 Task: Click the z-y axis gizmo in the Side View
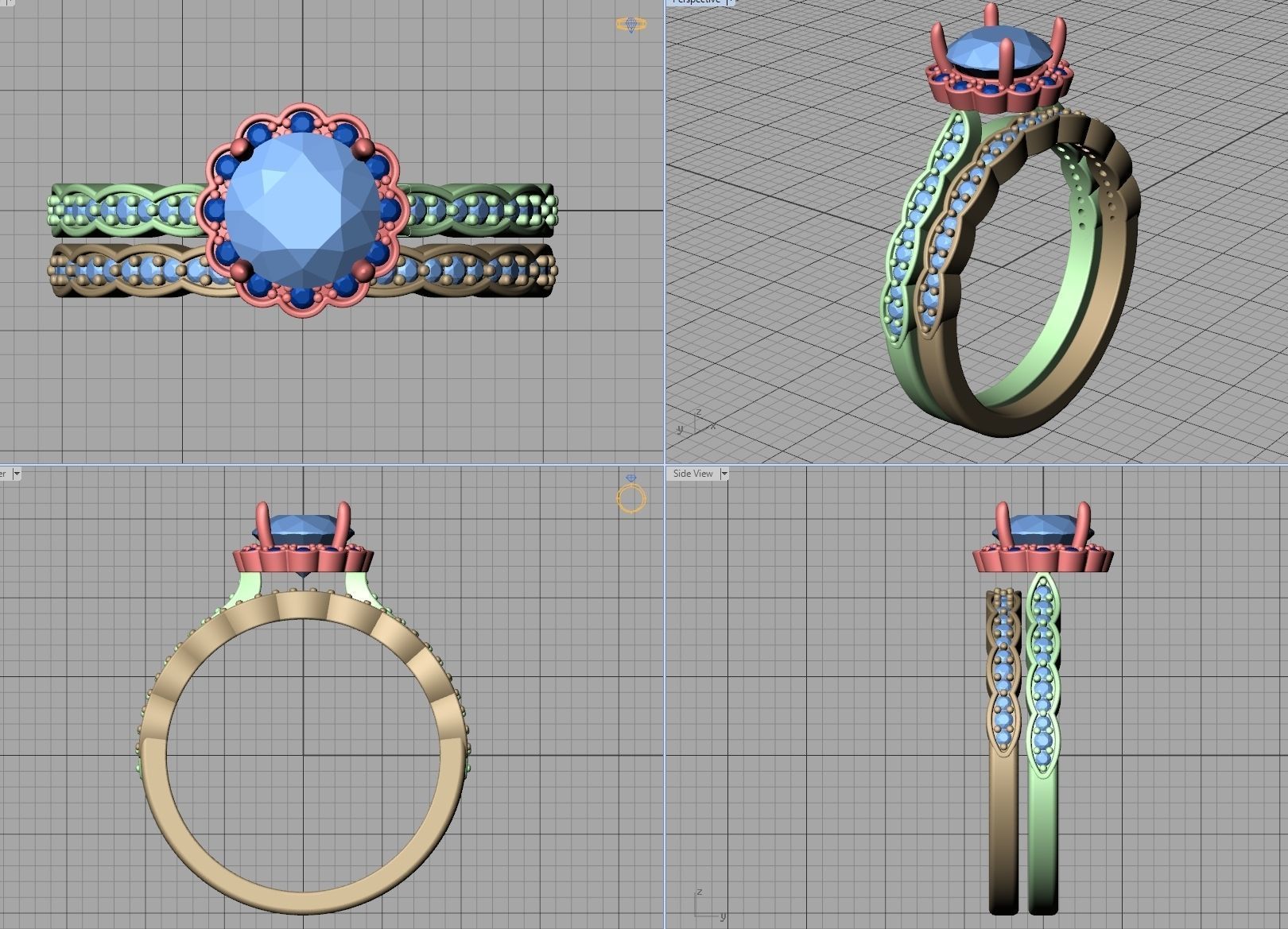708,904
